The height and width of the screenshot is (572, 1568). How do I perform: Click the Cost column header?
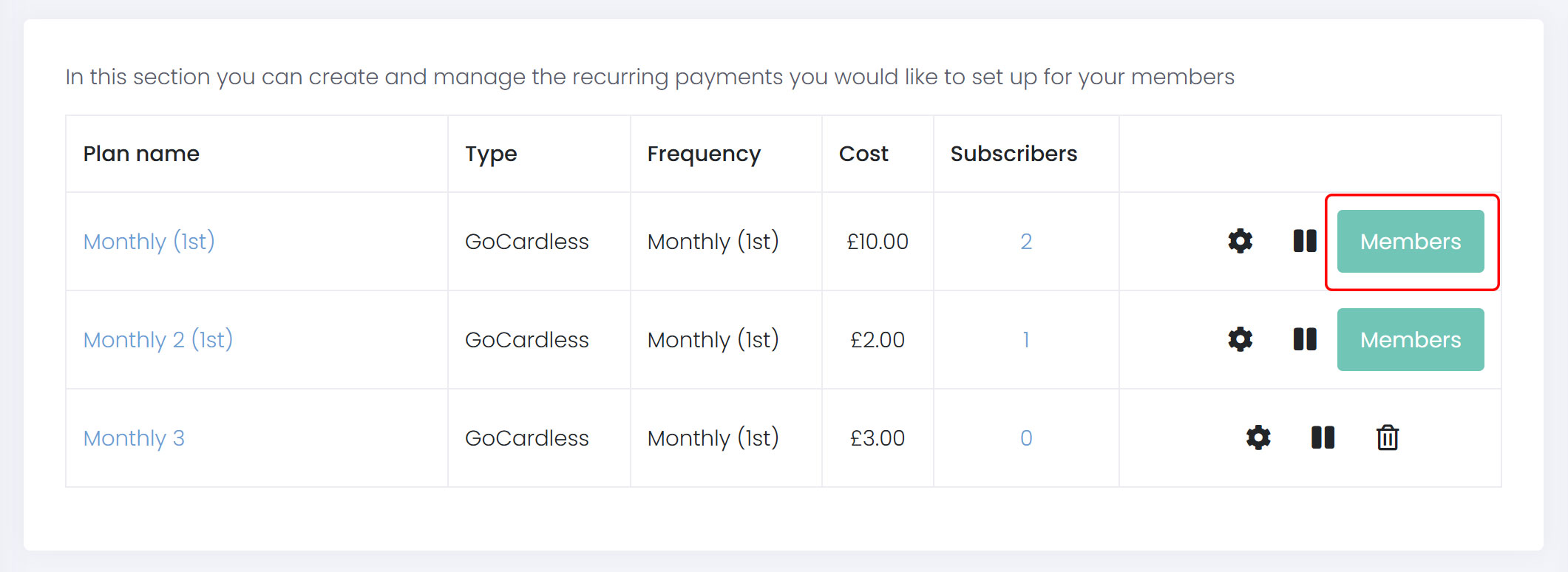click(x=863, y=154)
